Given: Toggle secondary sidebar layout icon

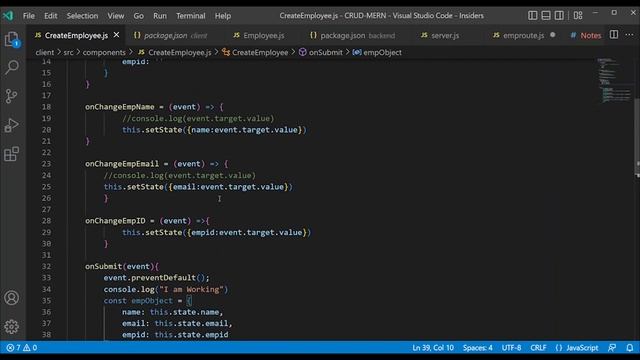Looking at the screenshot, I should pos(559,16).
